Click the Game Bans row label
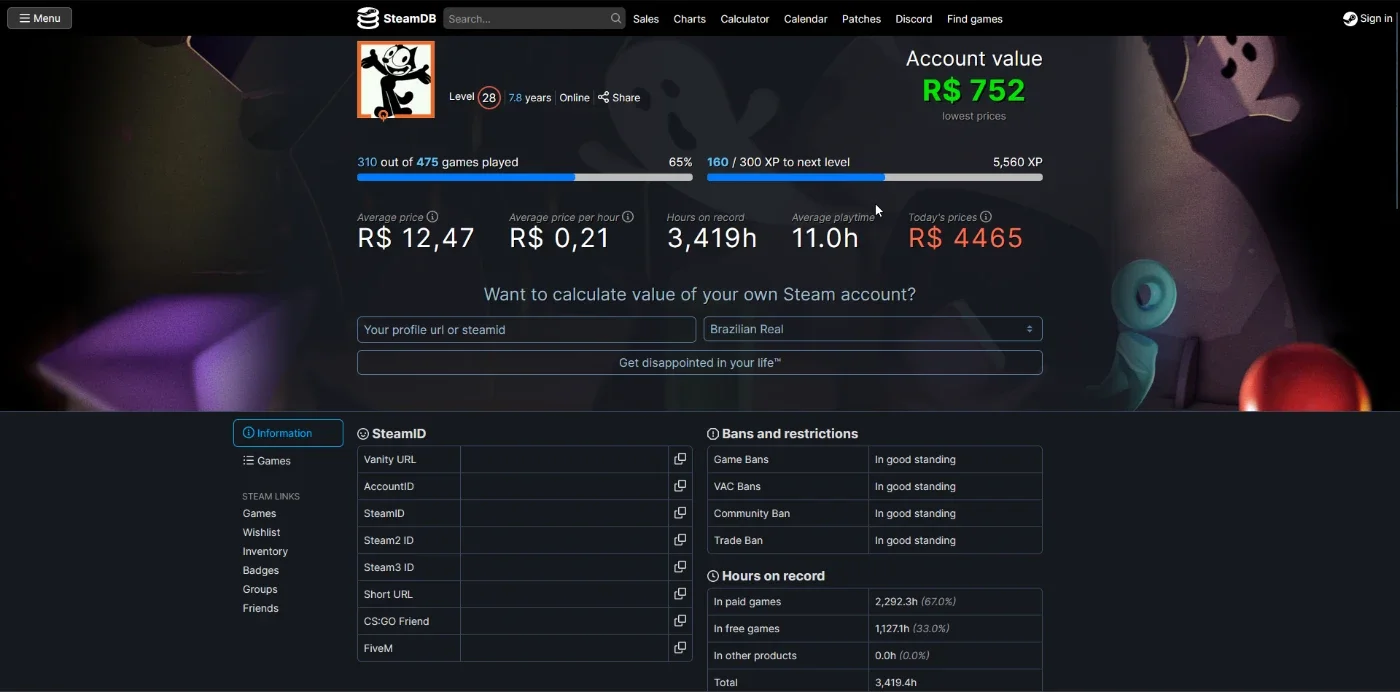This screenshot has width=1400, height=692. pos(741,459)
